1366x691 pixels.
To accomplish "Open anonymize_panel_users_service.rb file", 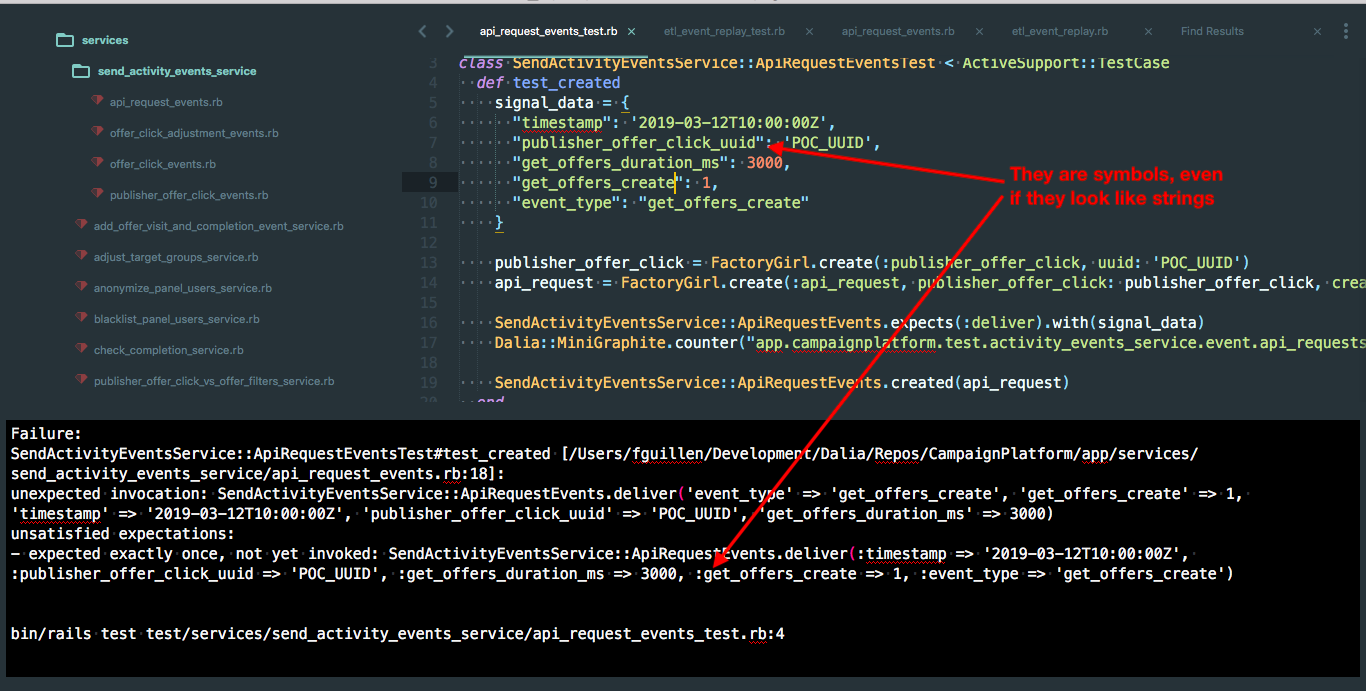I will 183,288.
